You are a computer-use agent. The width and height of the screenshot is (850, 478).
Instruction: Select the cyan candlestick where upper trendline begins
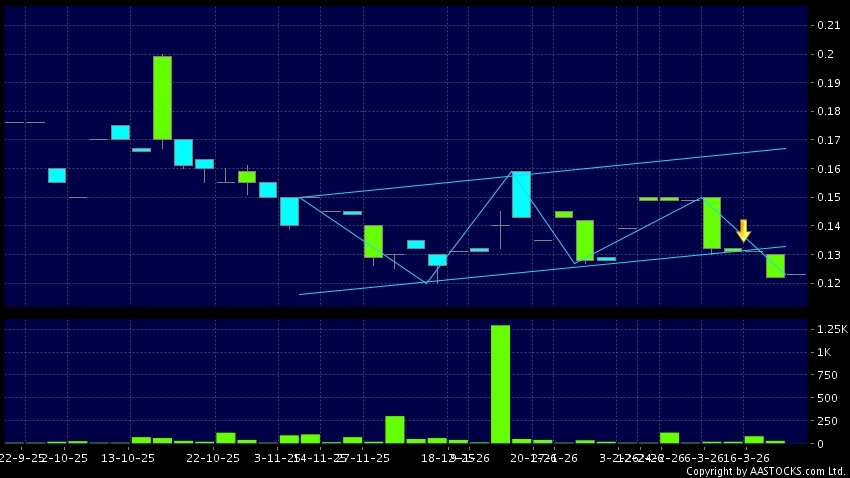tap(289, 211)
